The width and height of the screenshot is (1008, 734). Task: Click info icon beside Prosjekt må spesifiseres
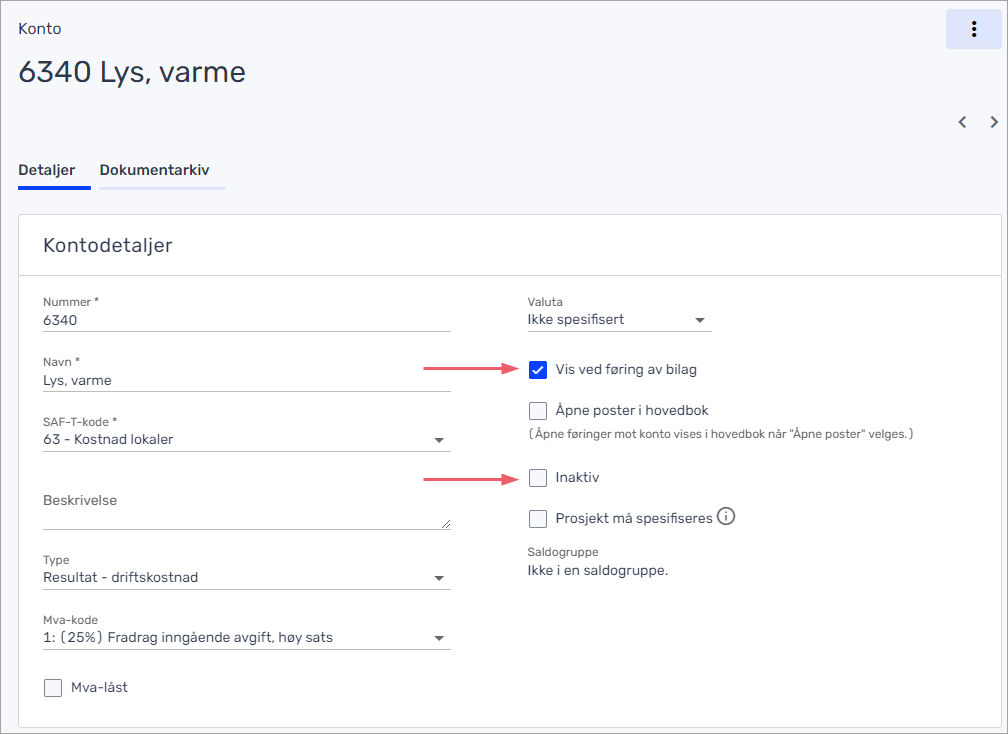click(x=727, y=517)
